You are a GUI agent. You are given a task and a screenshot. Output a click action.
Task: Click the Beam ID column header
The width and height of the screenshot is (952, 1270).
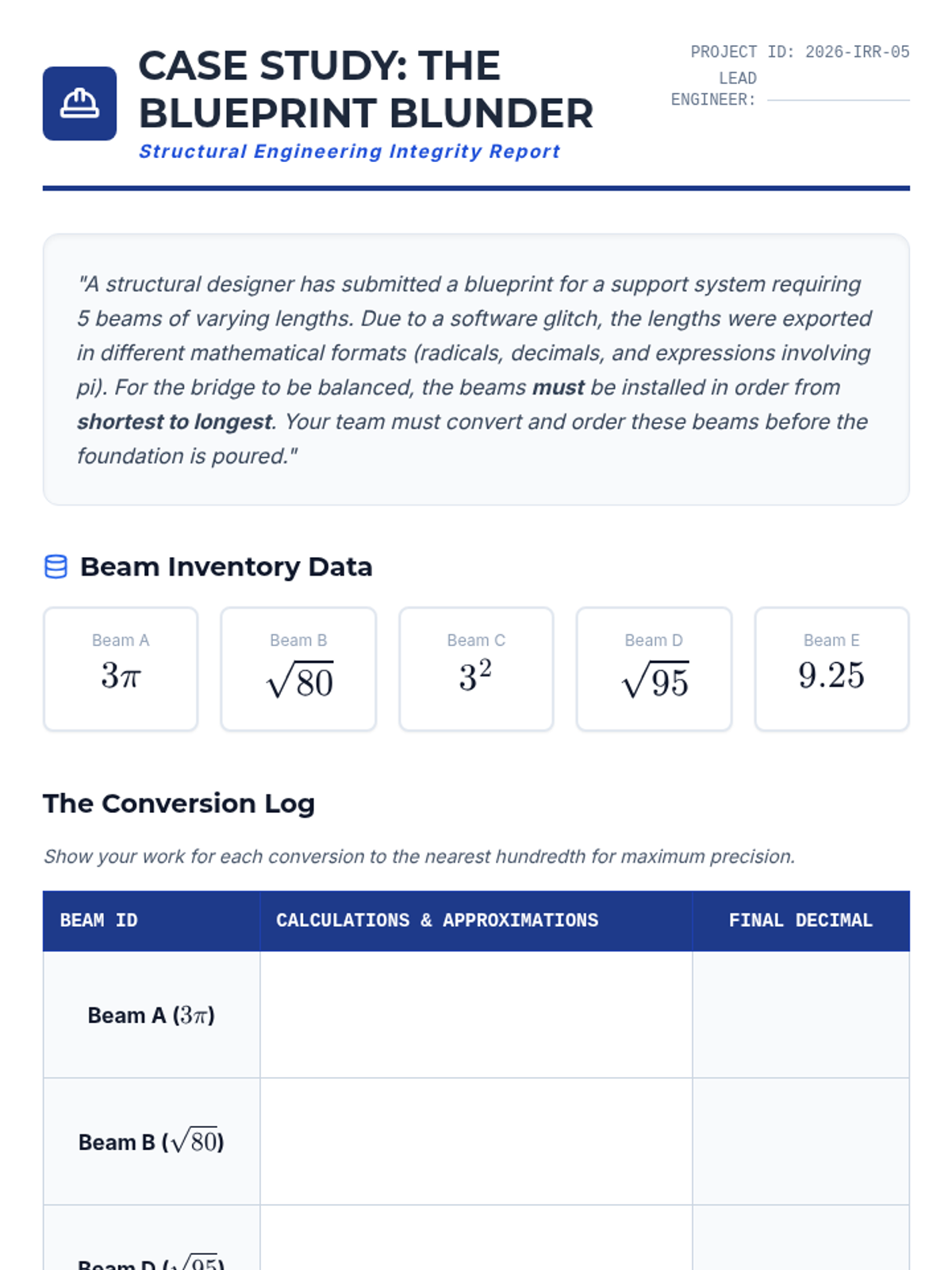pos(99,921)
